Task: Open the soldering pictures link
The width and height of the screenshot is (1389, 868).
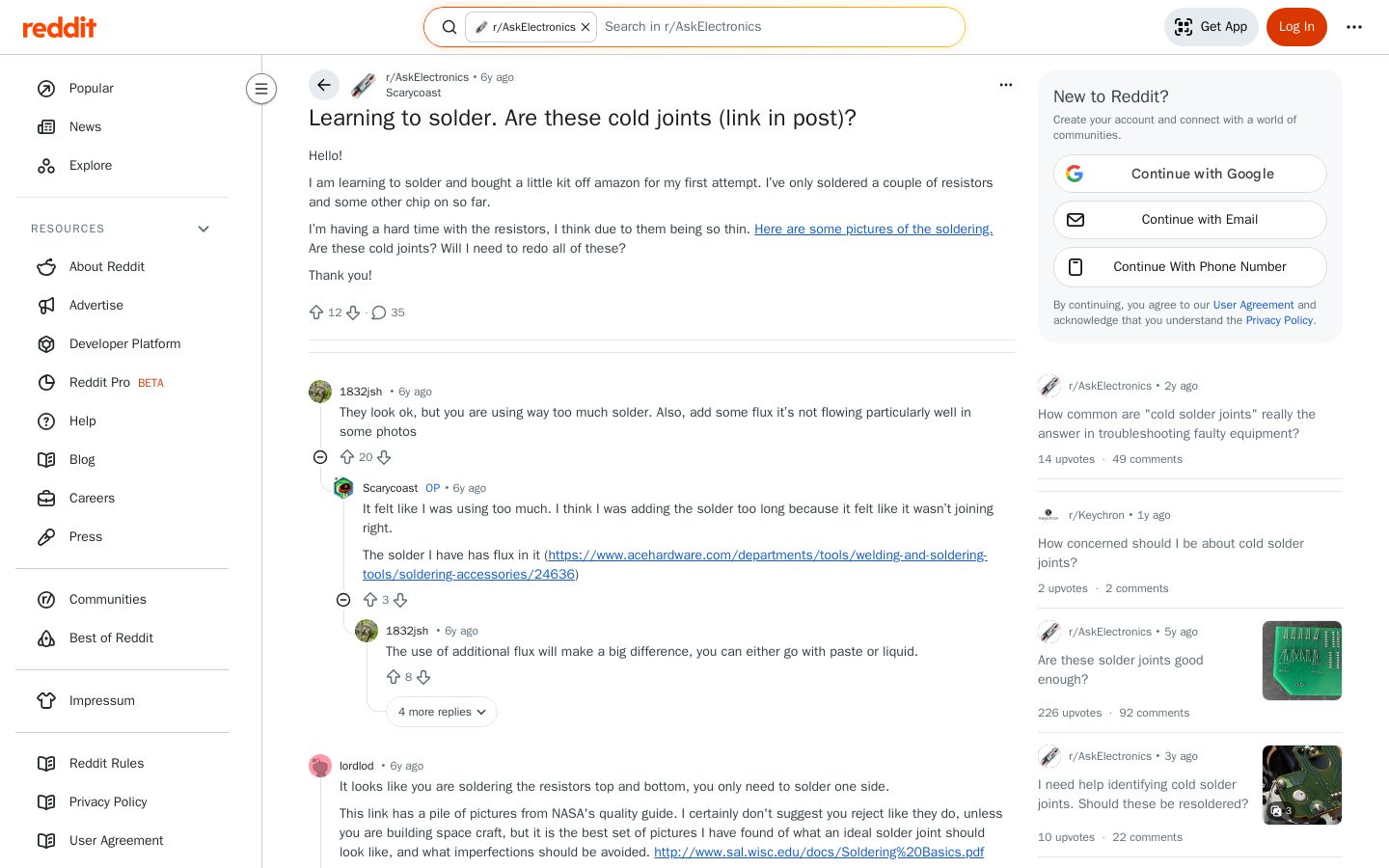Action: click(x=873, y=229)
